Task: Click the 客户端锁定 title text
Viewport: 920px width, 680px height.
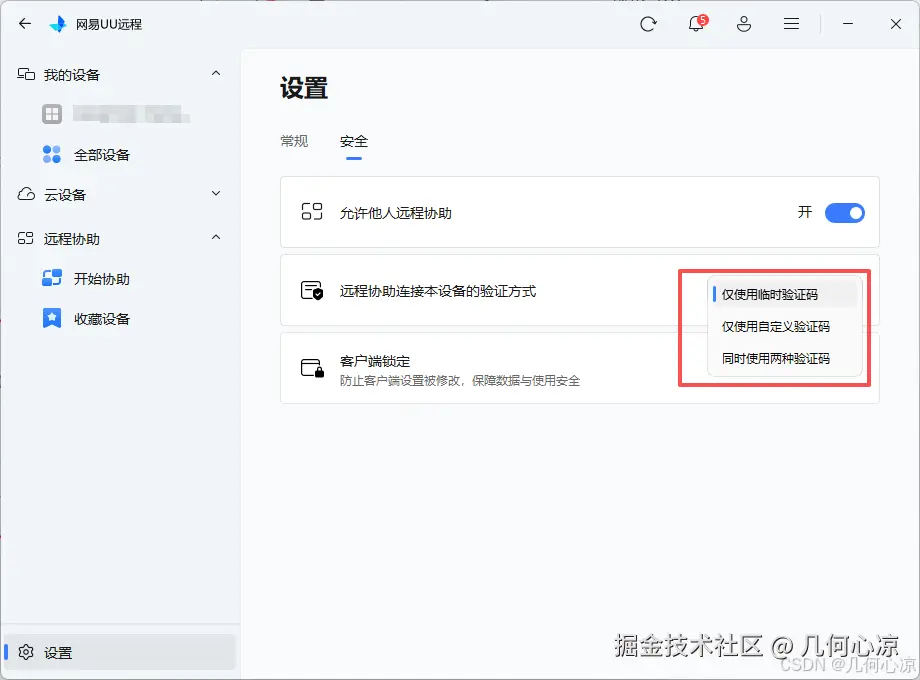Action: tap(374, 361)
